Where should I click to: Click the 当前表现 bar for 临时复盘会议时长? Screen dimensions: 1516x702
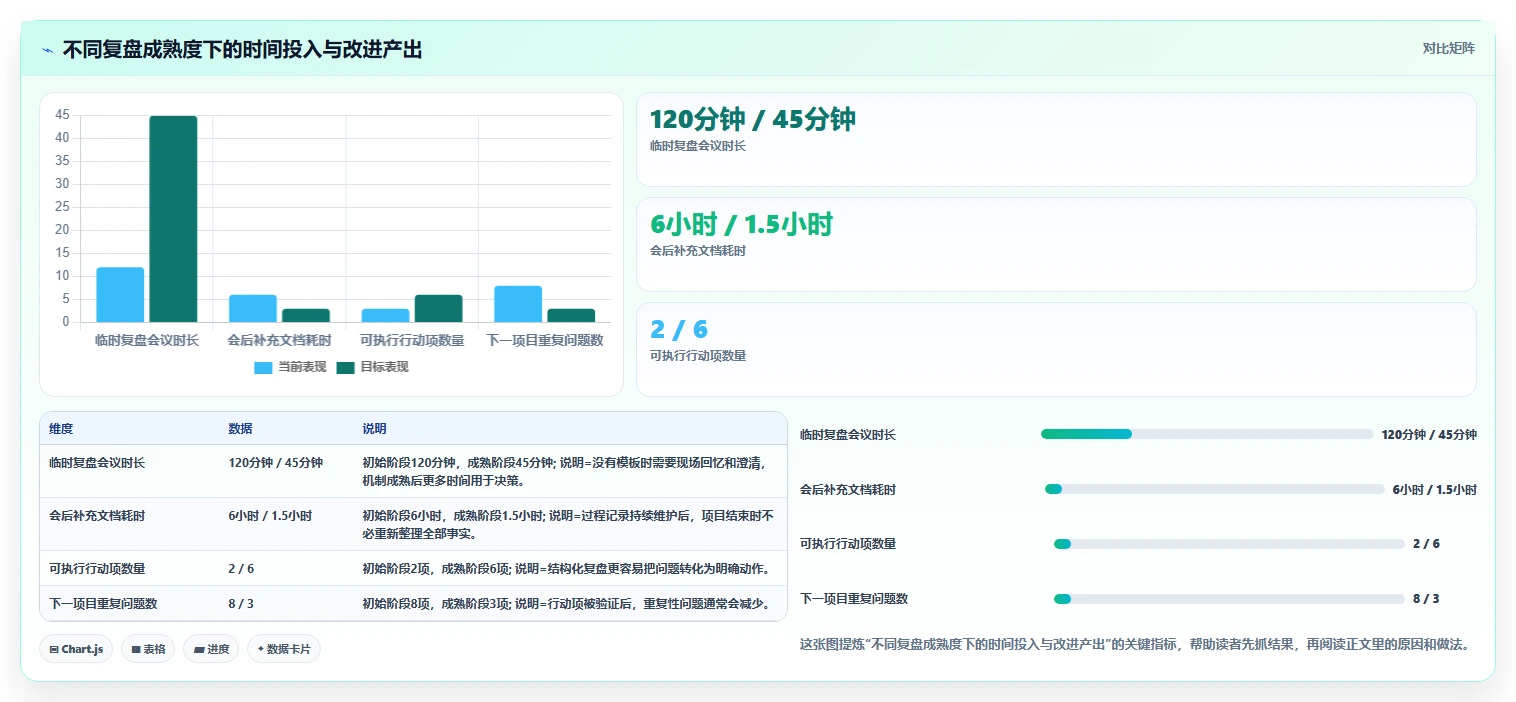[120, 295]
